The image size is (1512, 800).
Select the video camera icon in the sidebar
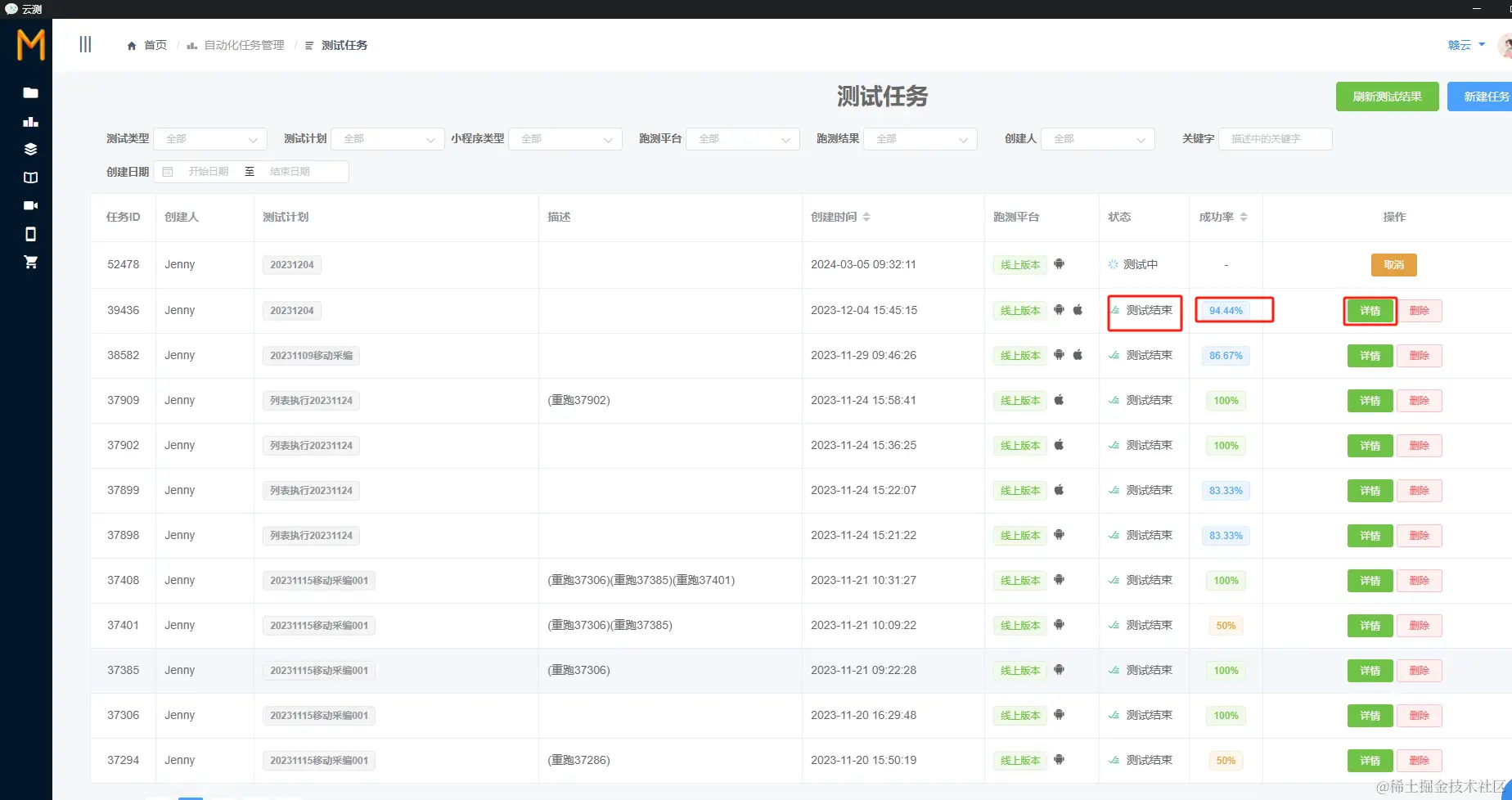31,205
